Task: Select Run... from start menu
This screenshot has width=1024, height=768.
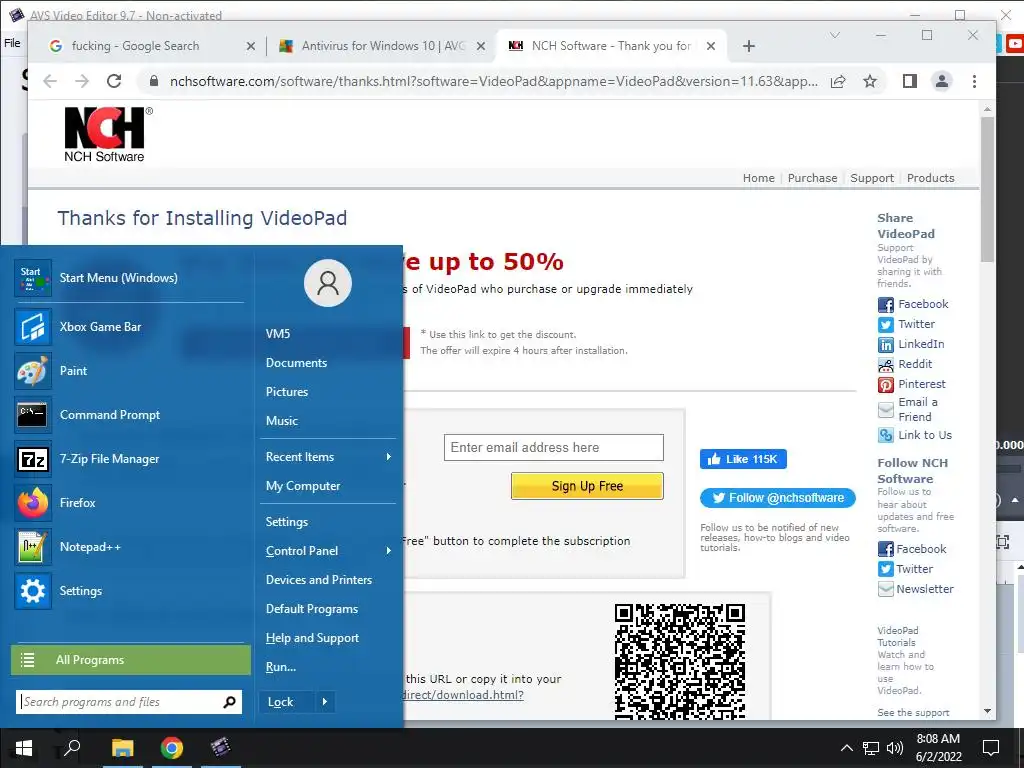Action: tap(281, 667)
